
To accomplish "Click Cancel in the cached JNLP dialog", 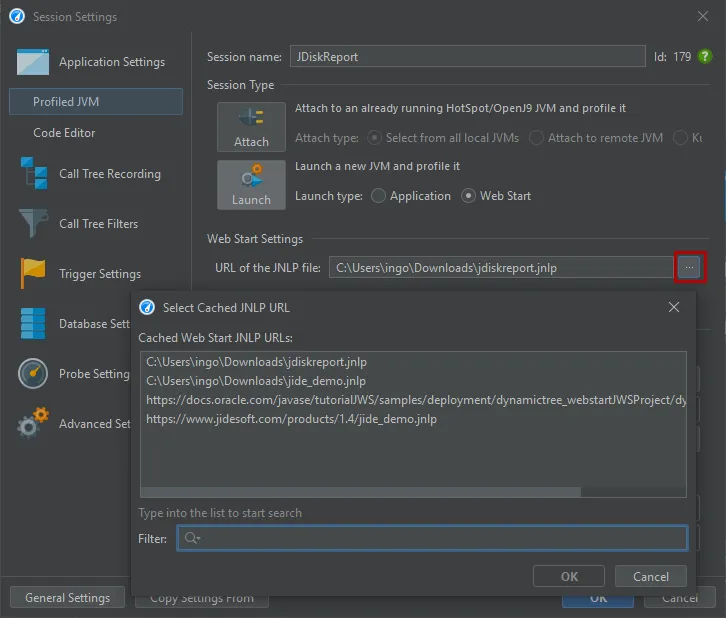I will click(651, 576).
